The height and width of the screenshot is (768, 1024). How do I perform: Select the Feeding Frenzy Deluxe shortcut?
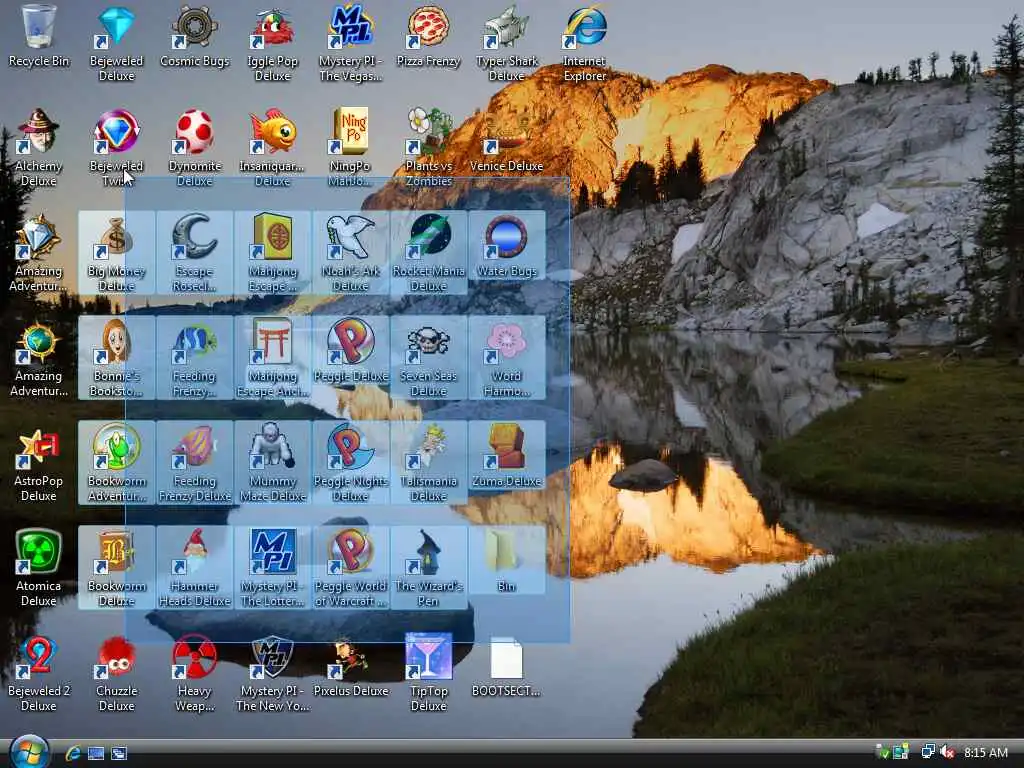(195, 462)
